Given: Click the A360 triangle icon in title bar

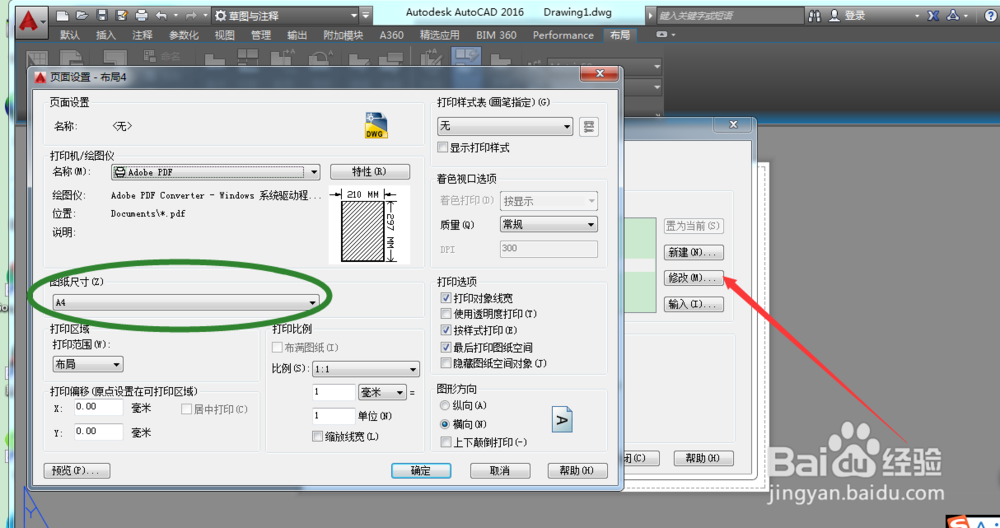Looking at the screenshot, I should click(x=953, y=15).
